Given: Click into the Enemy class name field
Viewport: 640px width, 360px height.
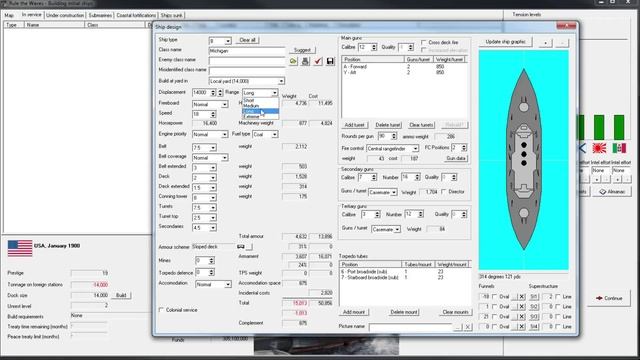Looking at the screenshot, I should [x=247, y=60].
